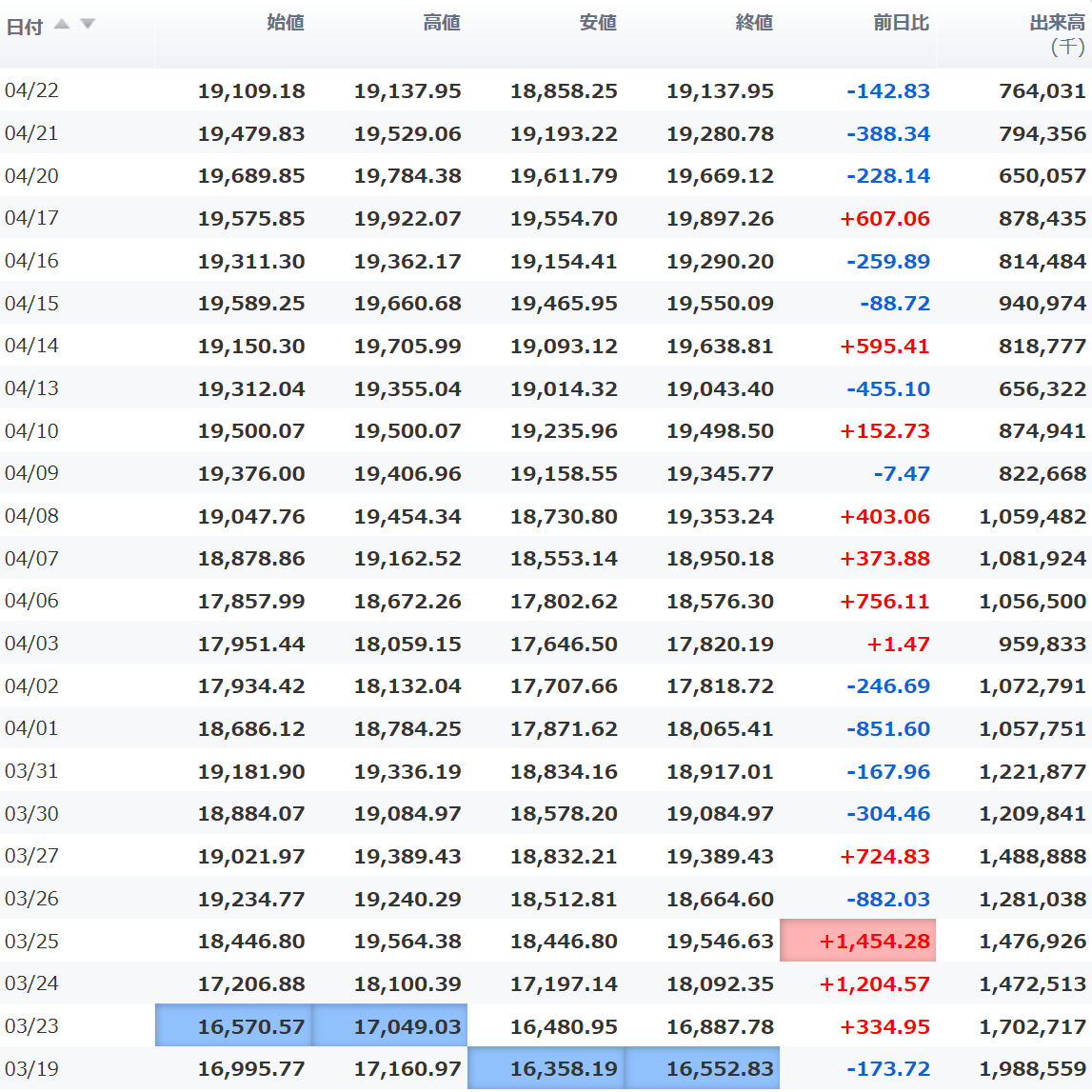Select closing value 18,917.01
The width and height of the screenshot is (1092, 1092).
pyautogui.click(x=720, y=772)
